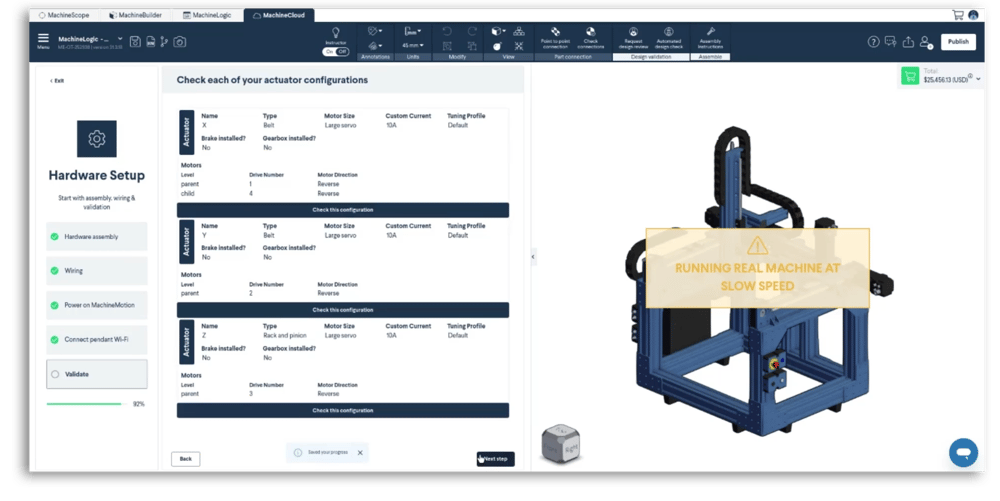
Task: Click the Assemble group label
Action: pyautogui.click(x=710, y=57)
